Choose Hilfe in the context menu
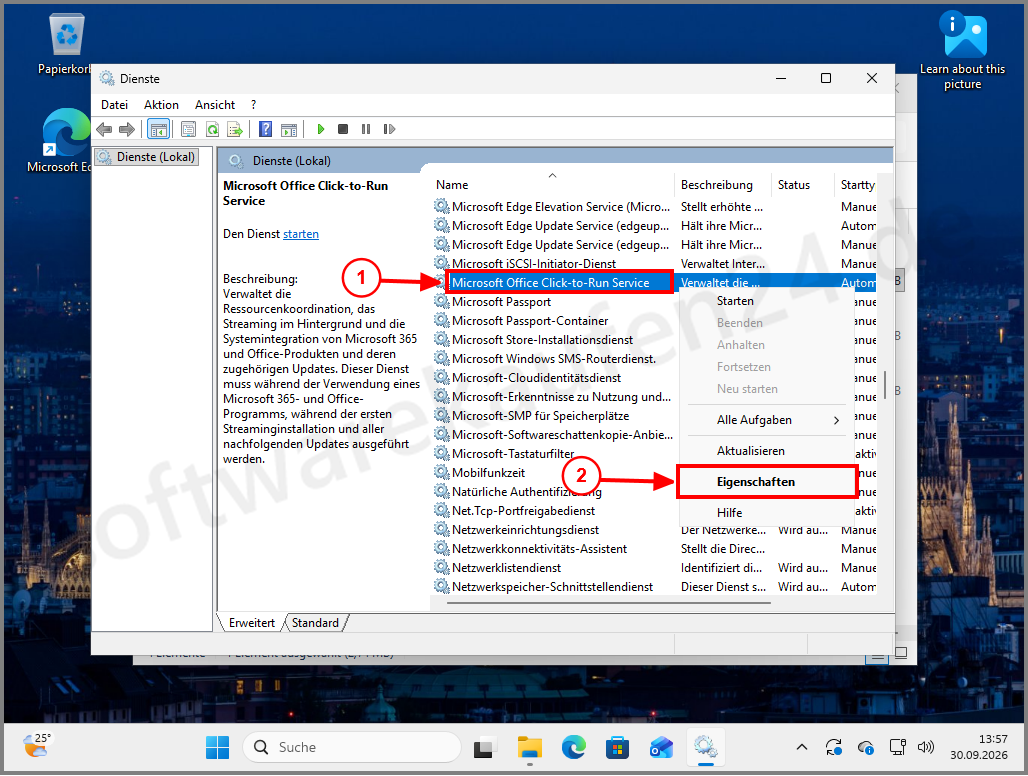The width and height of the screenshot is (1028, 776). pos(764,513)
